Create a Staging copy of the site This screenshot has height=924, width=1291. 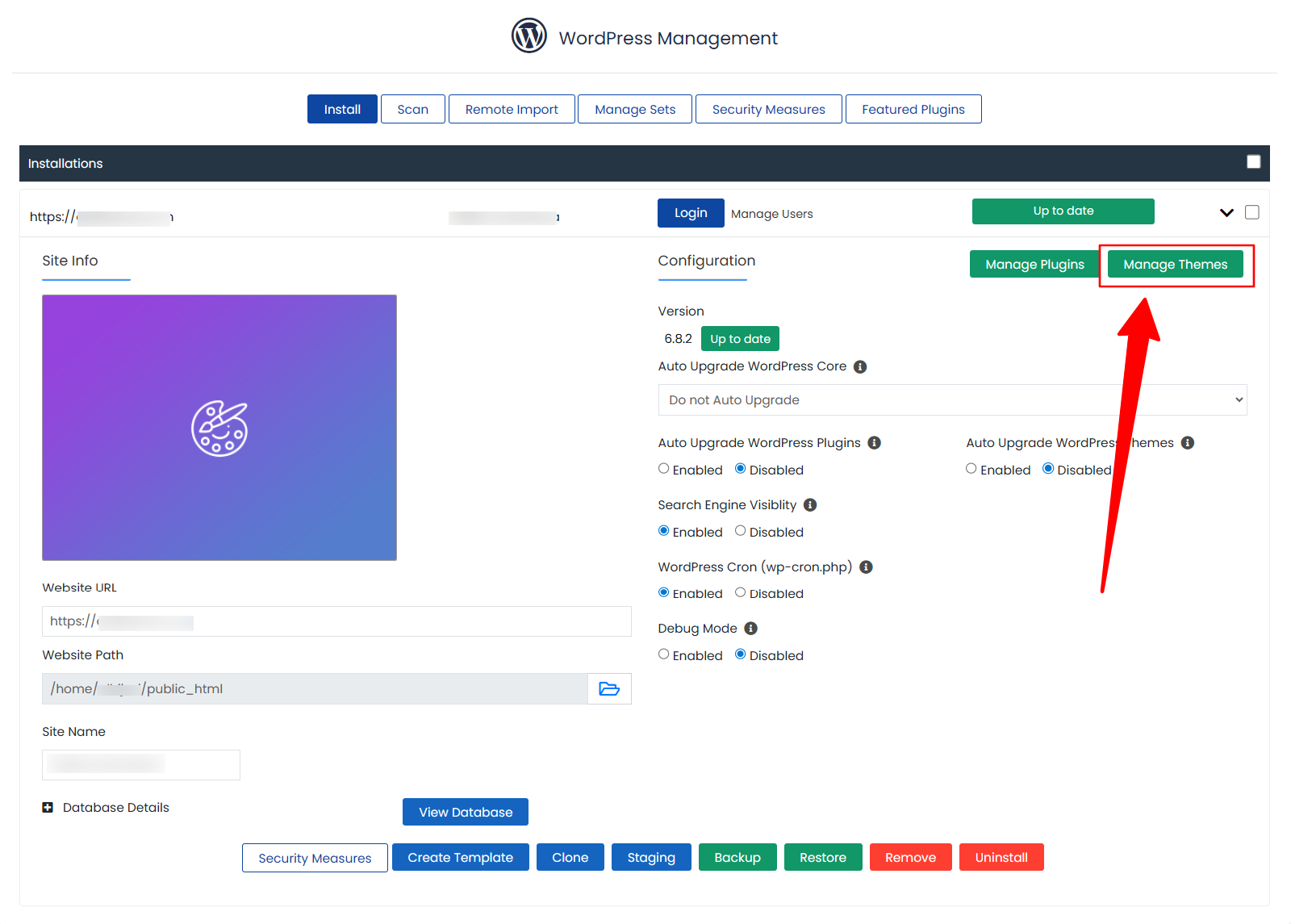point(651,857)
